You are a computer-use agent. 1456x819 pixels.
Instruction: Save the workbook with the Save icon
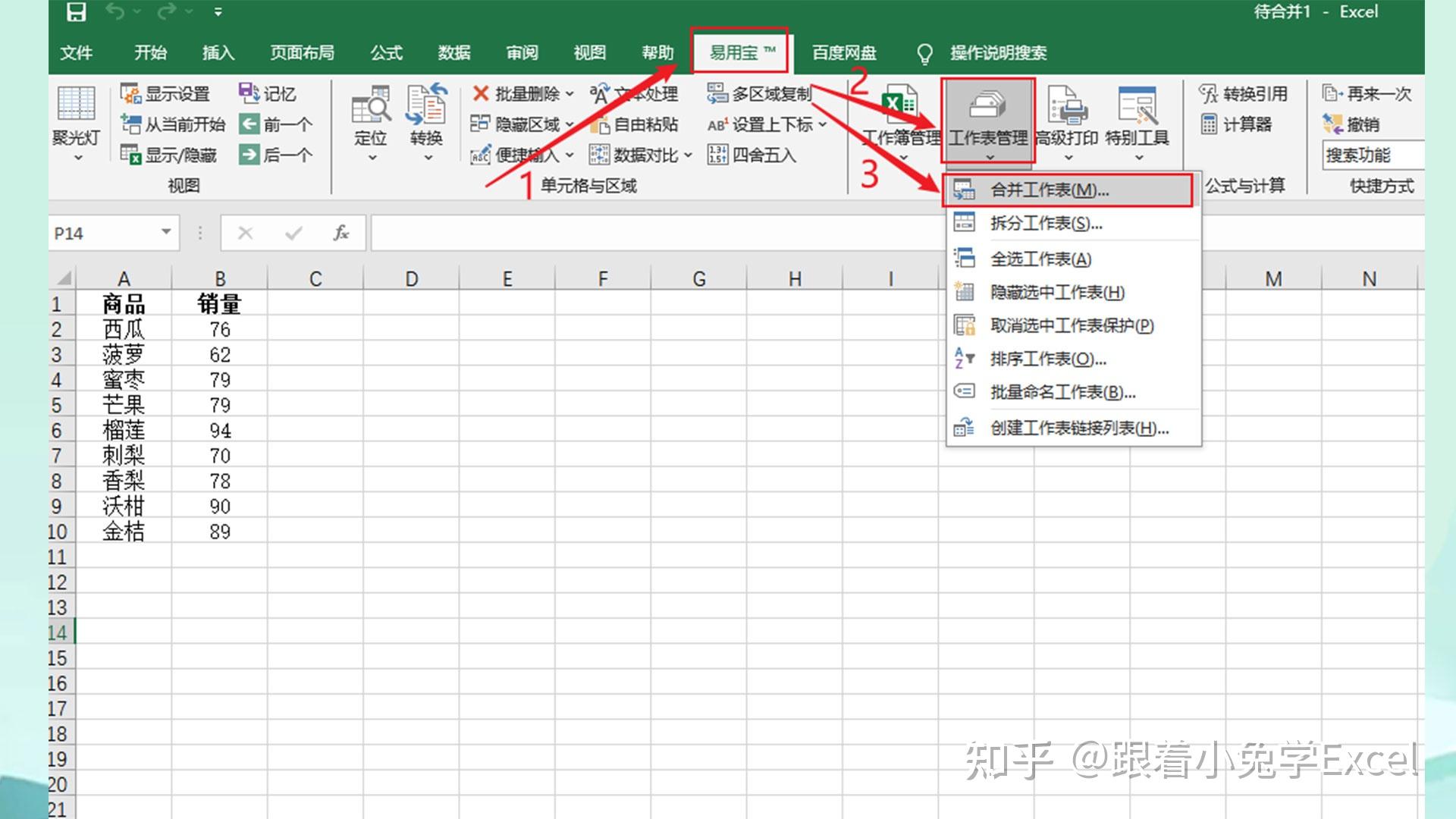pyautogui.click(x=76, y=11)
